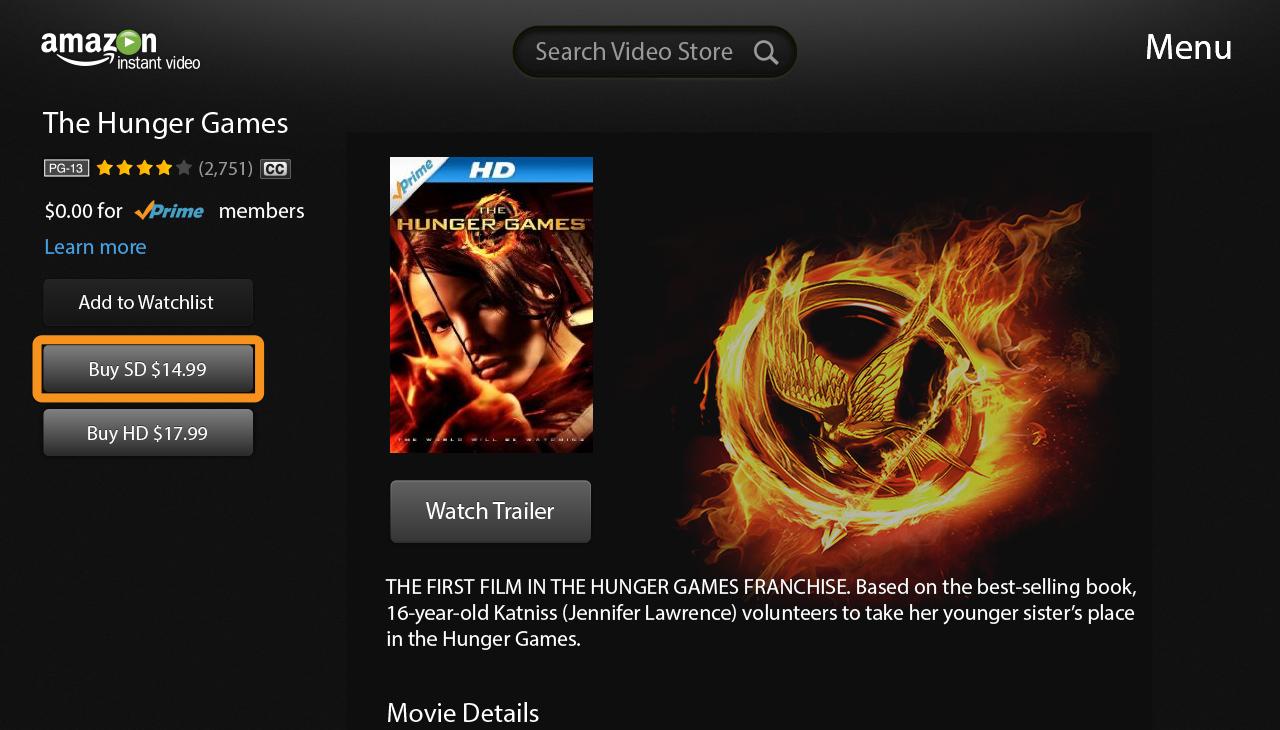Follow the Learn more link
The width and height of the screenshot is (1280, 730).
coord(95,246)
